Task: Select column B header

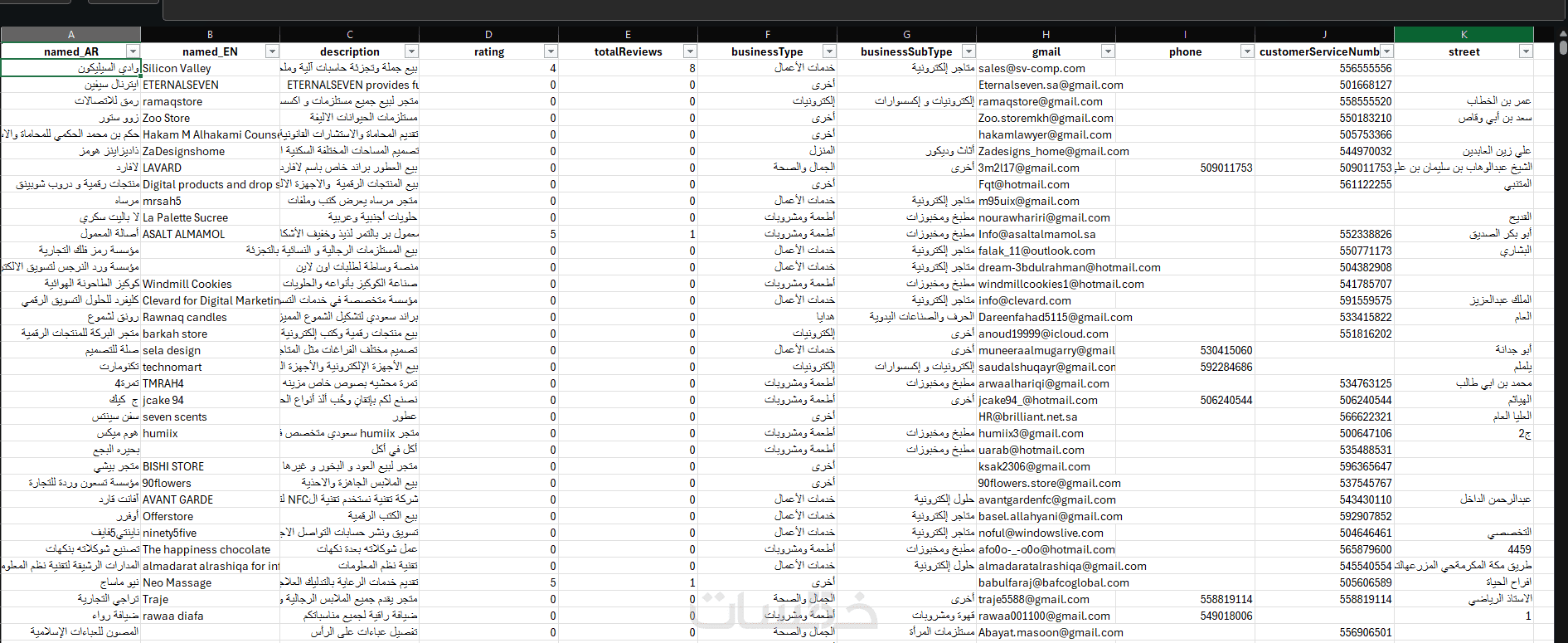Action: (211, 35)
